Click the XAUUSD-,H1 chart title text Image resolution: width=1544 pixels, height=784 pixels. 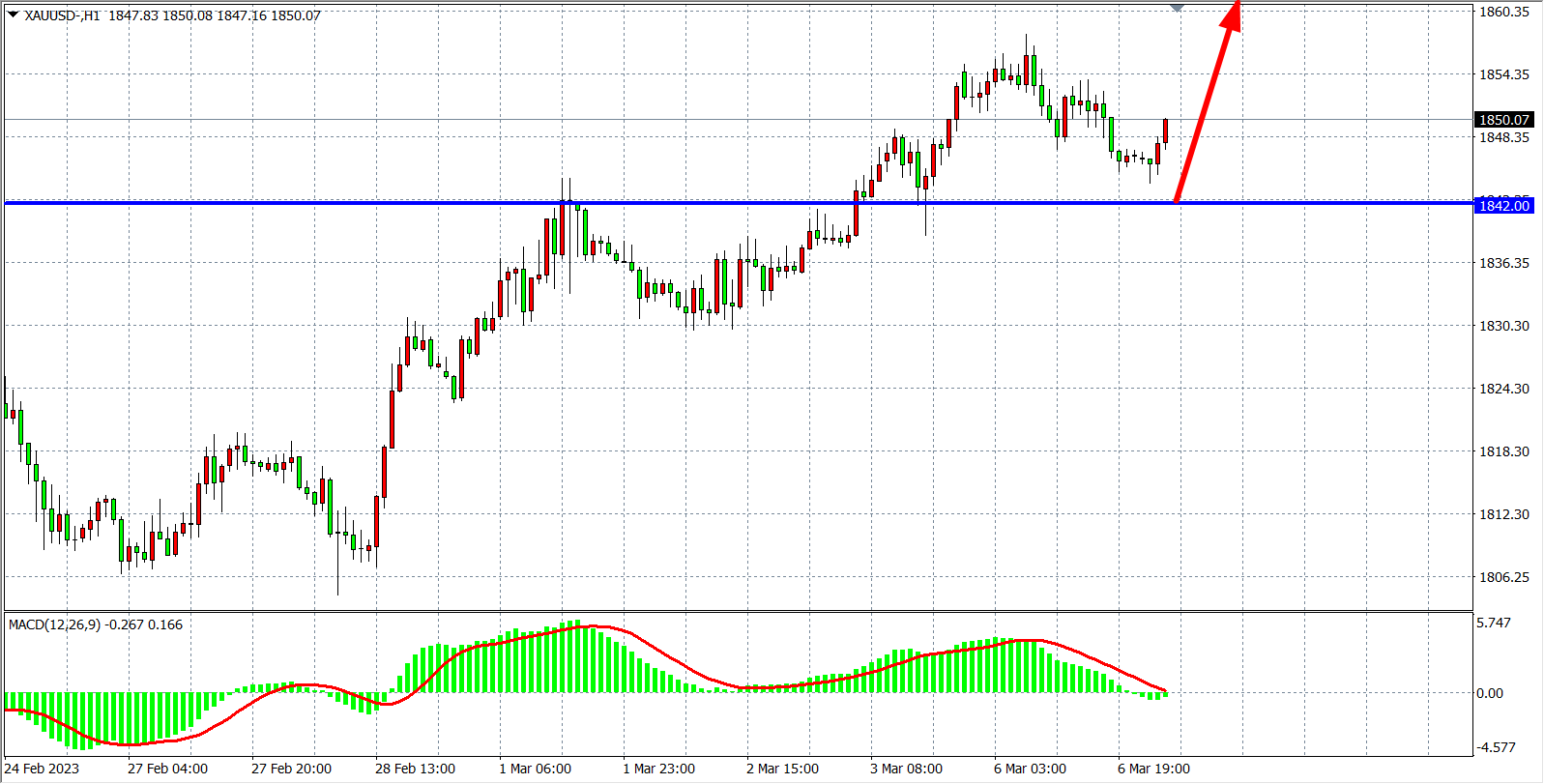pos(62,15)
